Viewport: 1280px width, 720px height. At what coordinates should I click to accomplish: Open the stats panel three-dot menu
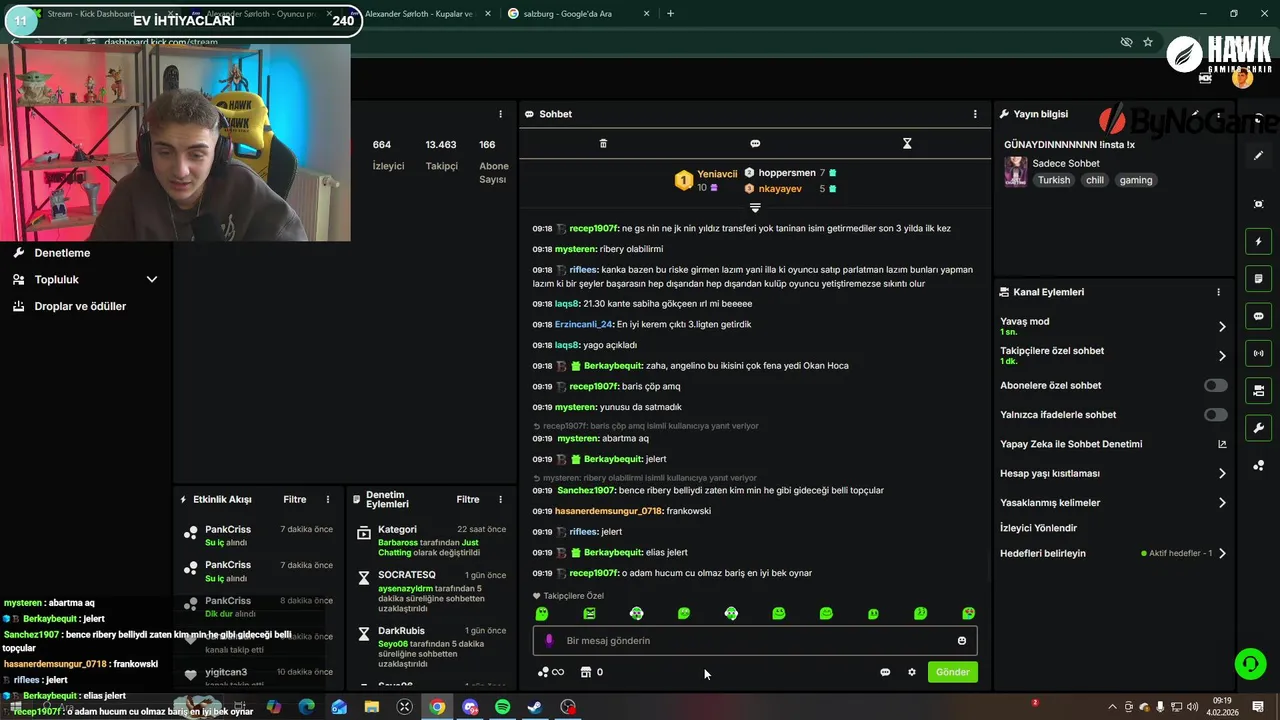[x=501, y=114]
